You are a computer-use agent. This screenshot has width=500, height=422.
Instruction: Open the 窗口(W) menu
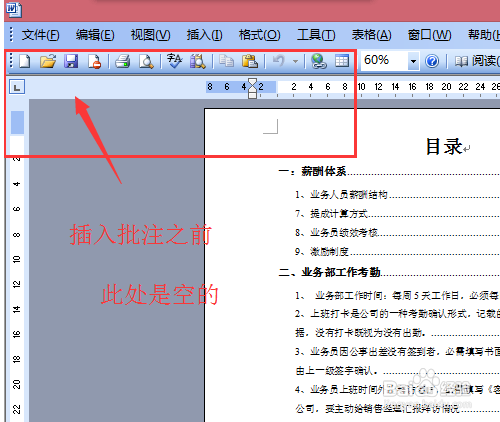click(x=430, y=35)
